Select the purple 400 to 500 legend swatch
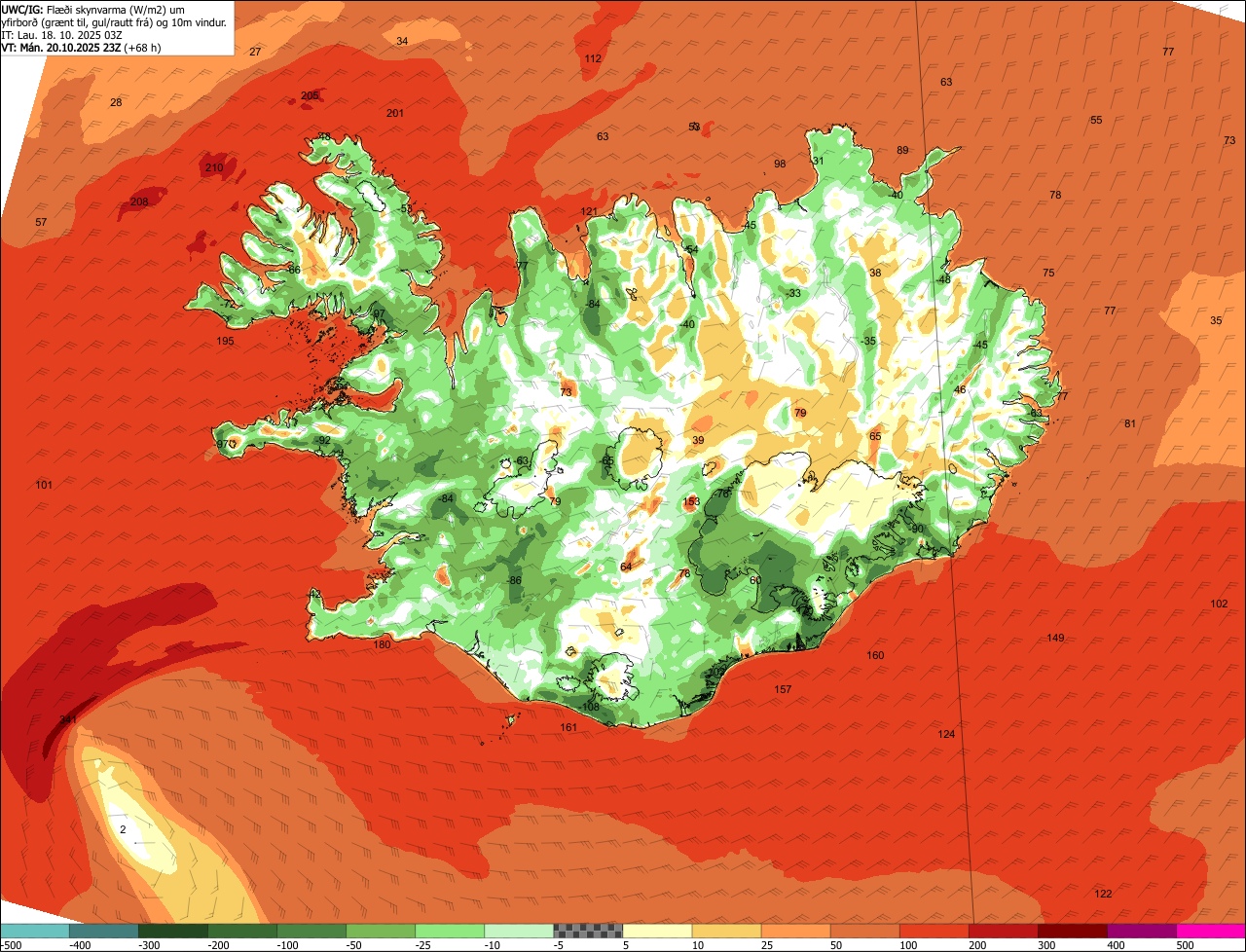 tap(1143, 931)
